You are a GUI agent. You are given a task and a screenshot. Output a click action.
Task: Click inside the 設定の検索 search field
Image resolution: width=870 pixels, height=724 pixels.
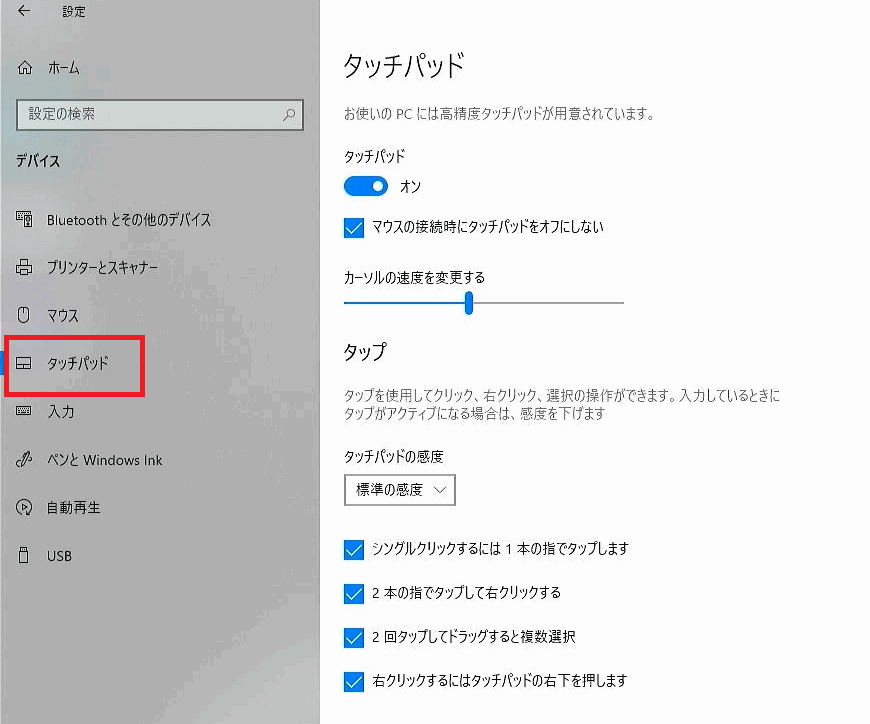tap(160, 115)
